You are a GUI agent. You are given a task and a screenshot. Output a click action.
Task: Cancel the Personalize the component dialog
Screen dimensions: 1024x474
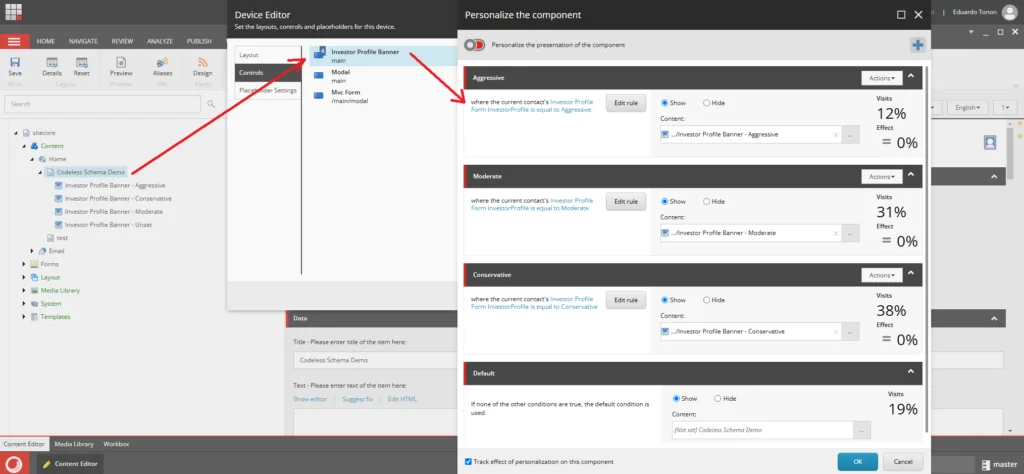(903, 462)
